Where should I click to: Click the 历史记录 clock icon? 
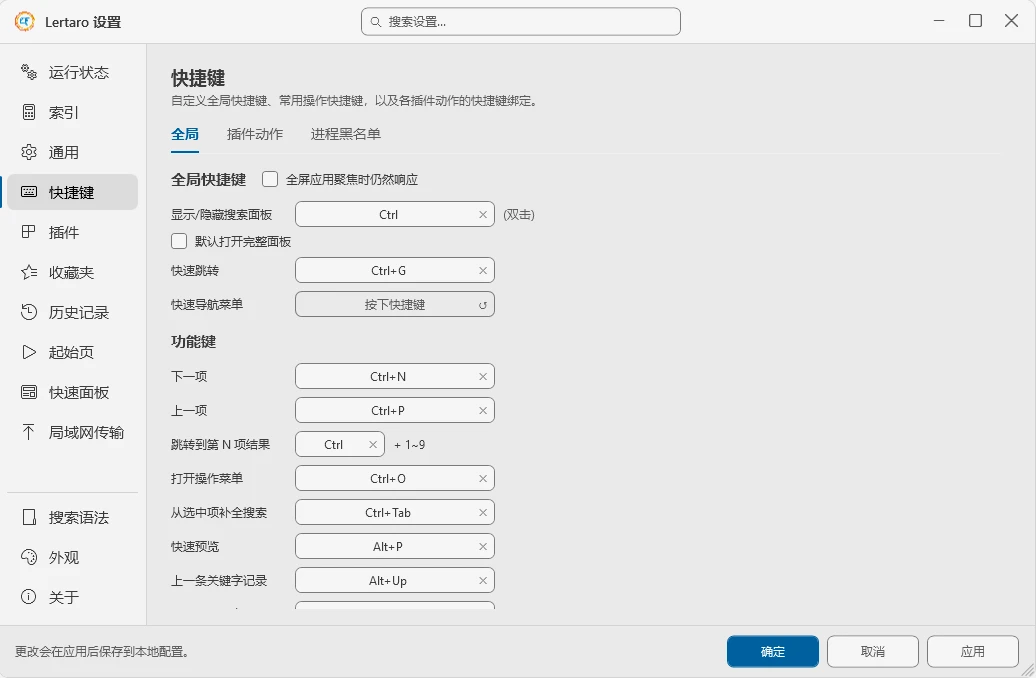click(x=28, y=312)
